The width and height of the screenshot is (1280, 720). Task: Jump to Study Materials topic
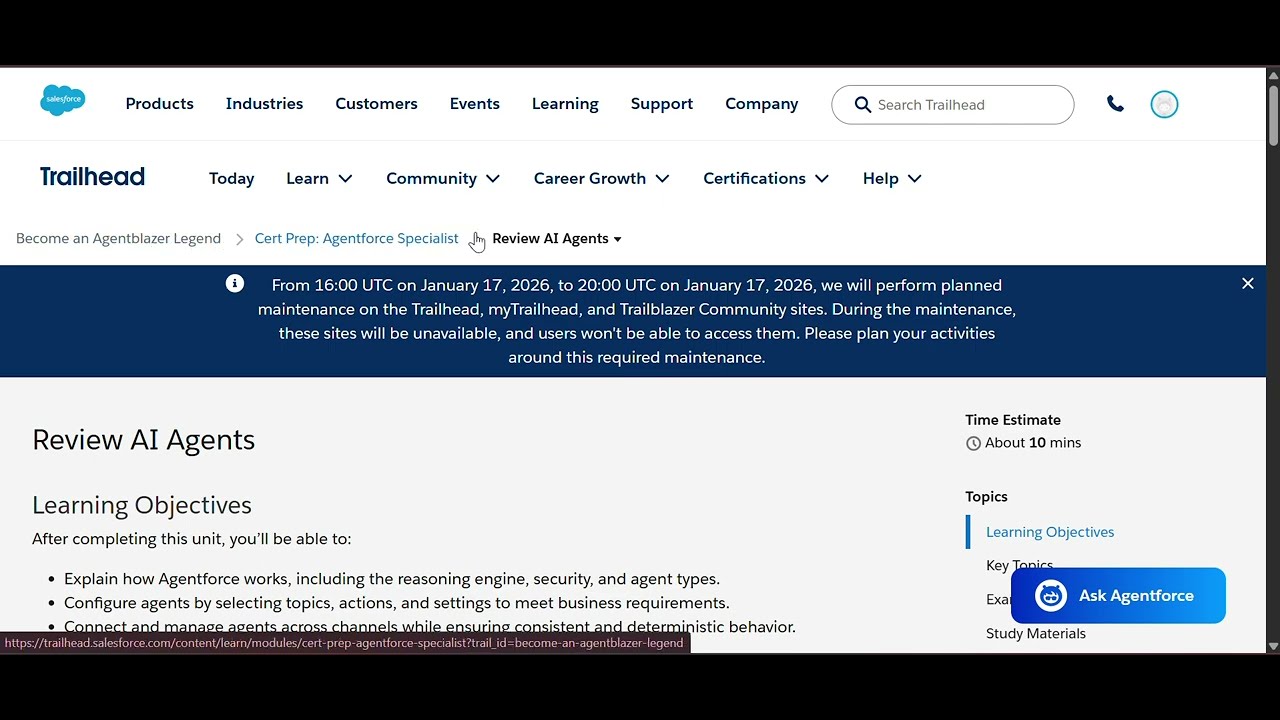pyautogui.click(x=1036, y=633)
